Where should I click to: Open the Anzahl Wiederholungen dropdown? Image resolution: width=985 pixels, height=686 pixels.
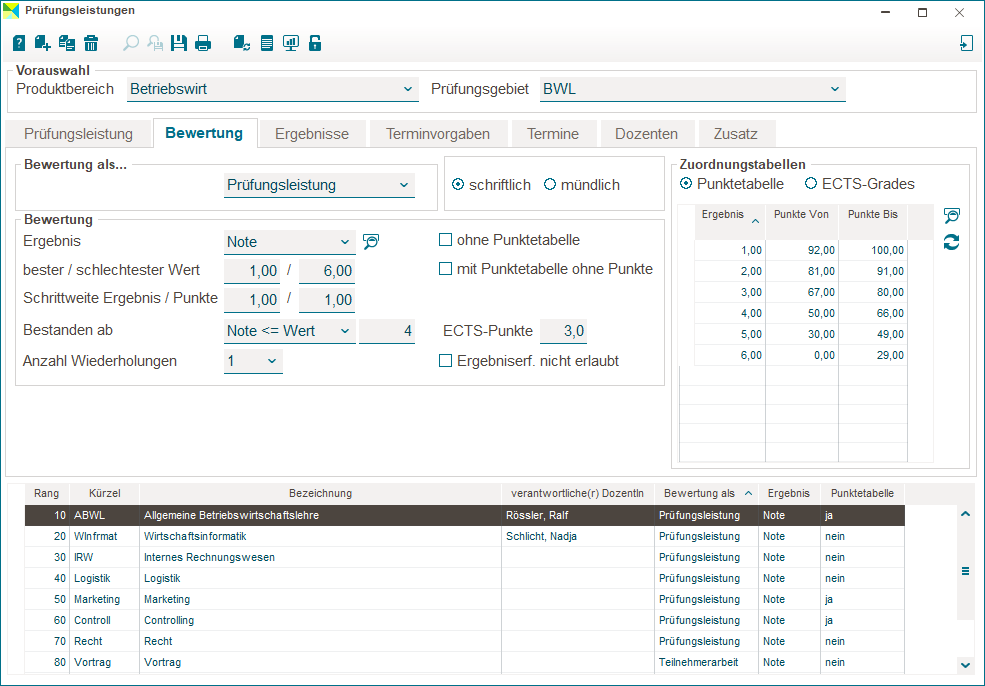(272, 361)
